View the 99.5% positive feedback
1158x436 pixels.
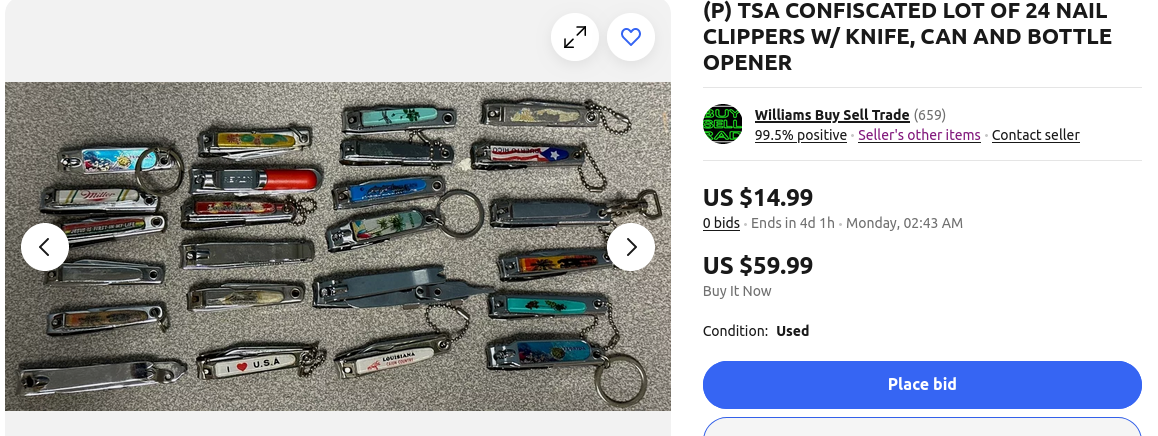point(801,134)
